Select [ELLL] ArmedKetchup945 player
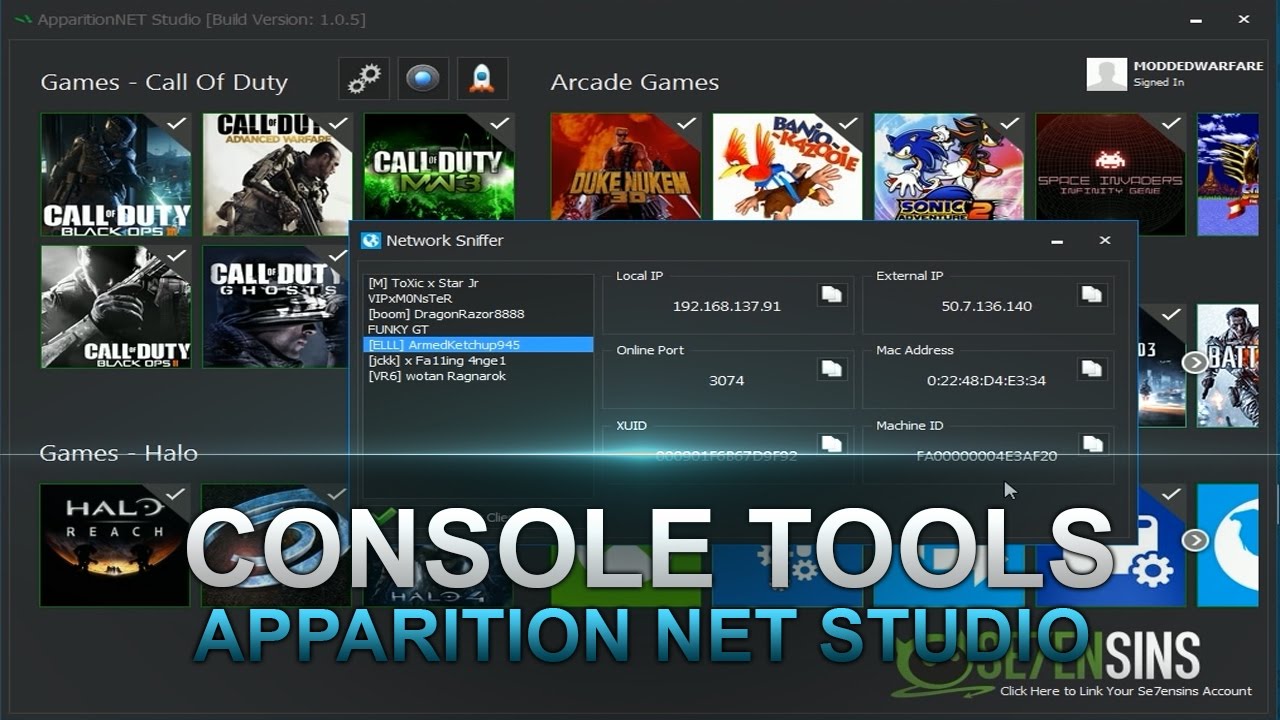Image resolution: width=1280 pixels, height=720 pixels. pos(478,345)
